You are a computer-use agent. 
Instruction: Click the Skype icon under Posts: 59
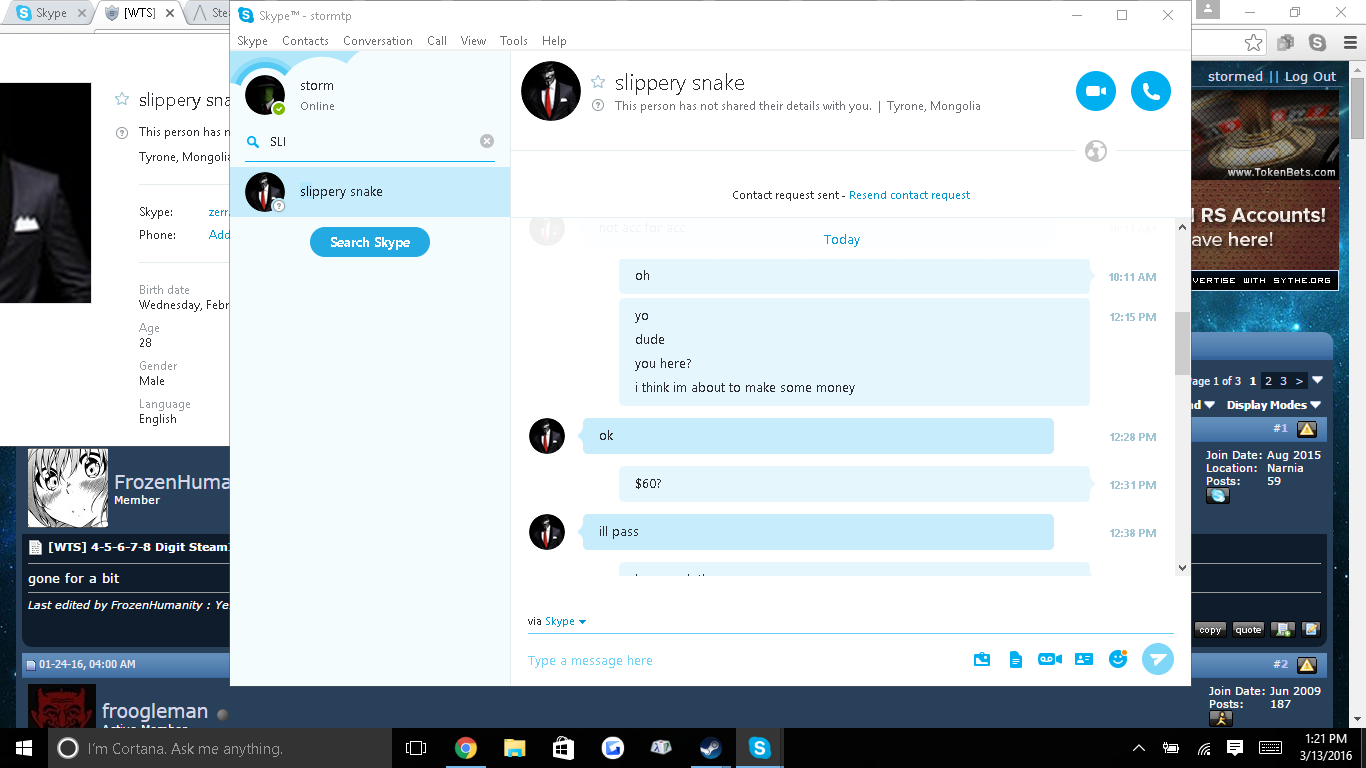point(1218,496)
